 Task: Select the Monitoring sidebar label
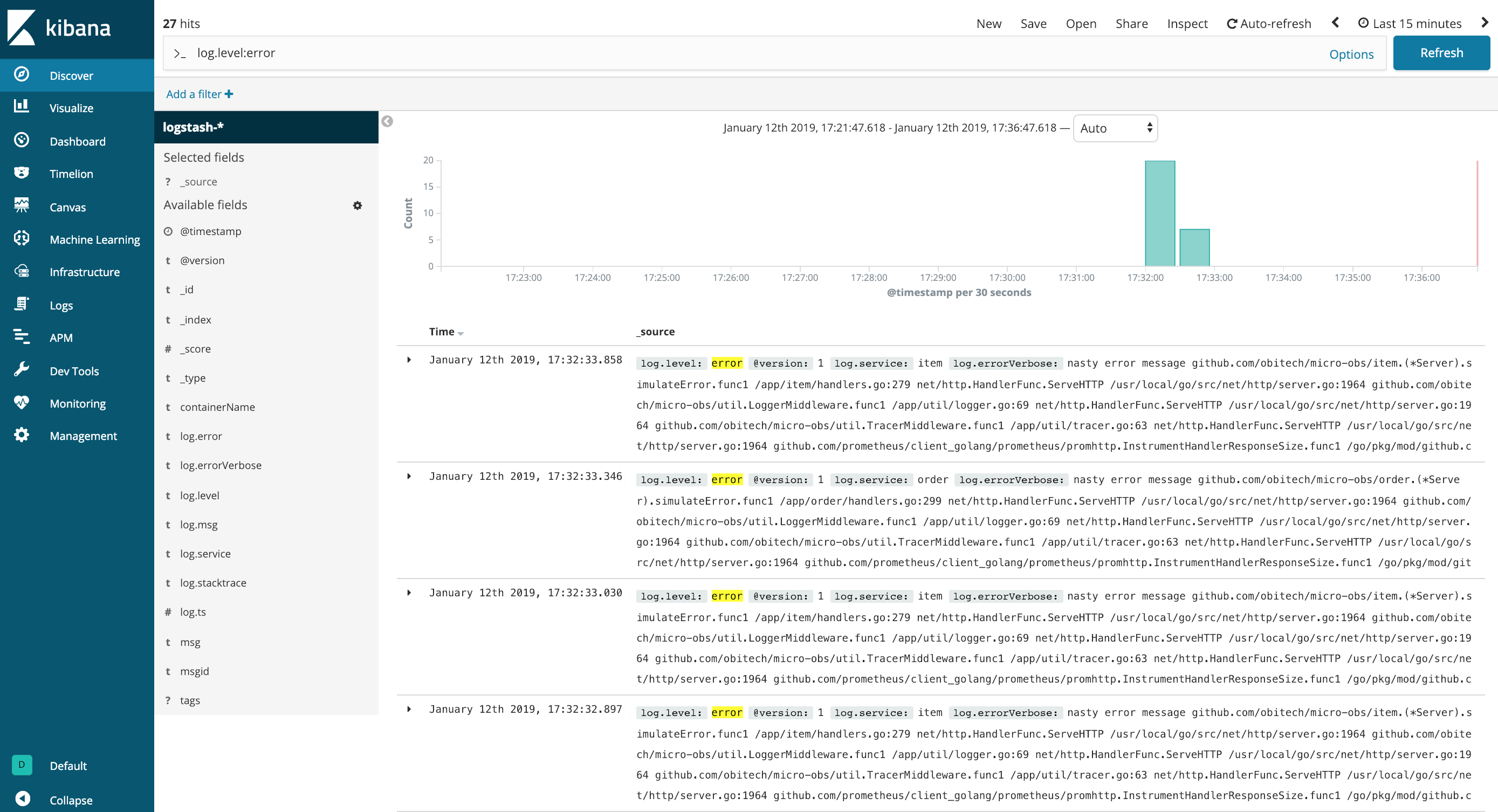[77, 403]
